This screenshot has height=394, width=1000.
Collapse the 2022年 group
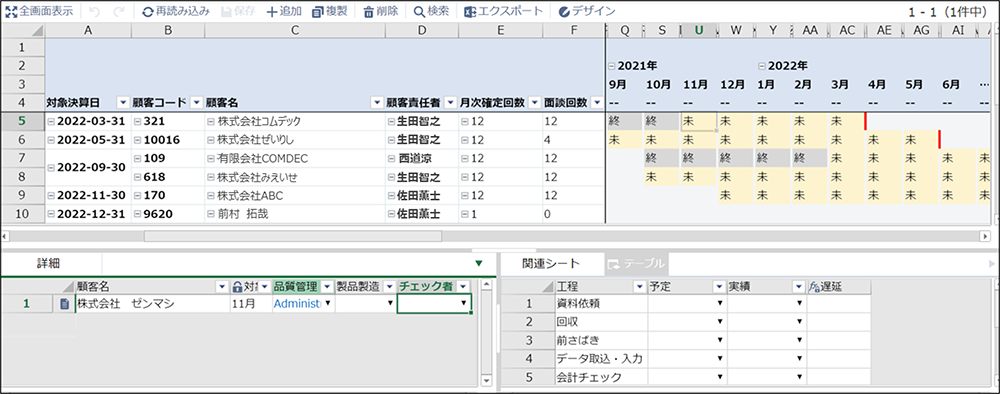click(x=762, y=66)
